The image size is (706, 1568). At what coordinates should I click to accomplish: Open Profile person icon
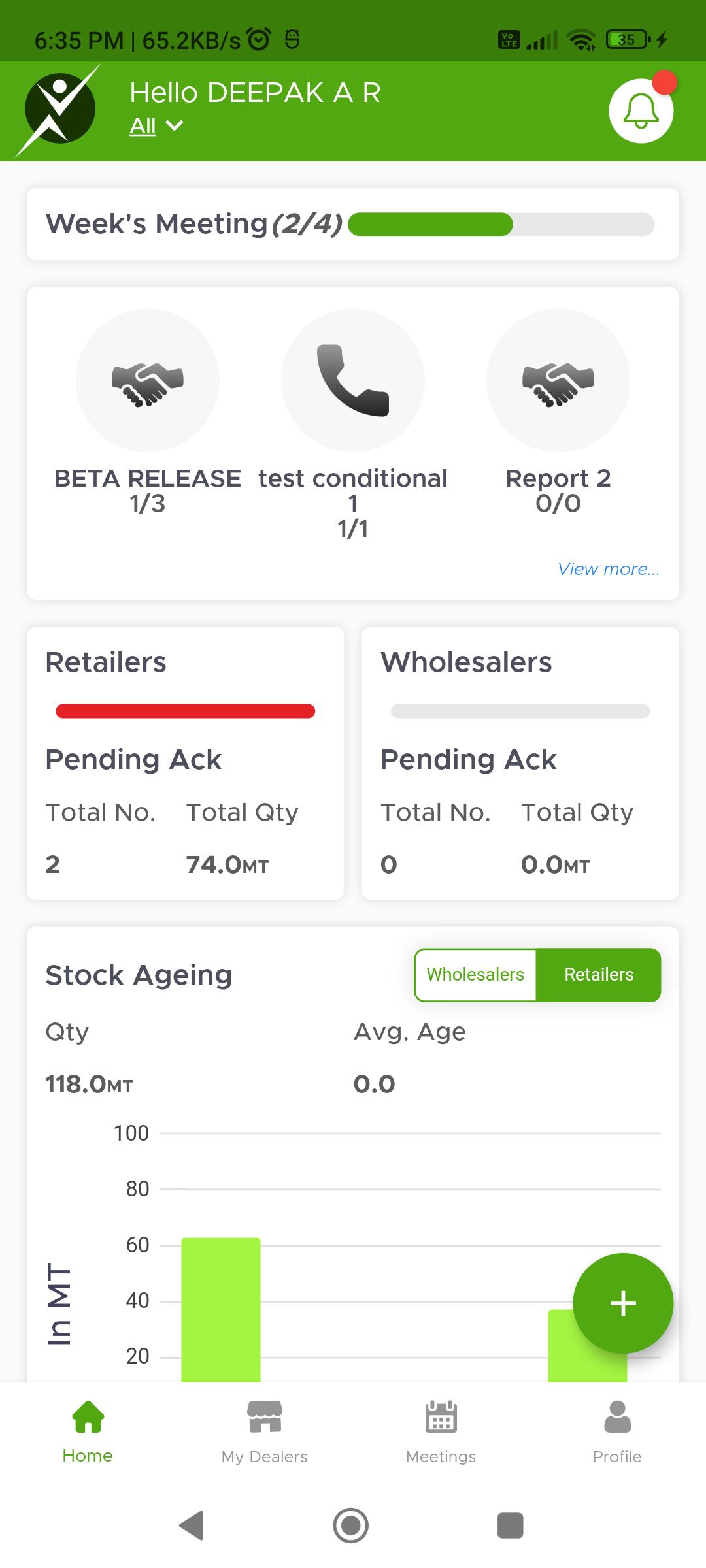(617, 1416)
